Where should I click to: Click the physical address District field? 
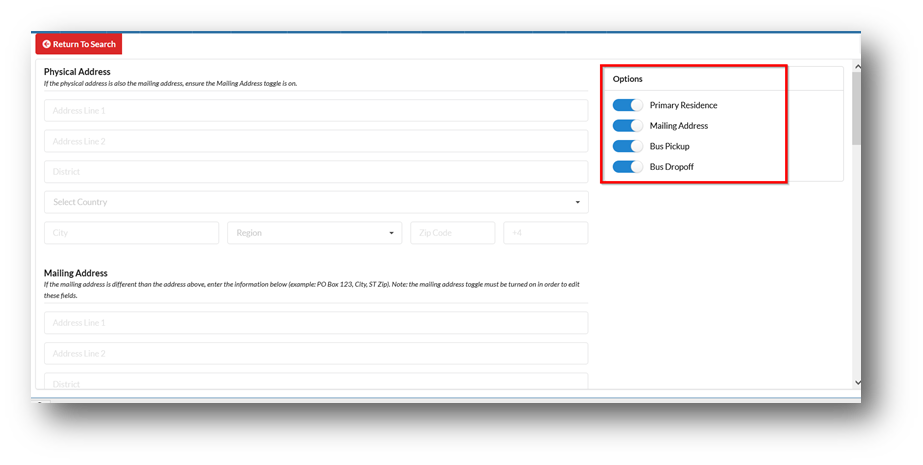pyautogui.click(x=316, y=172)
